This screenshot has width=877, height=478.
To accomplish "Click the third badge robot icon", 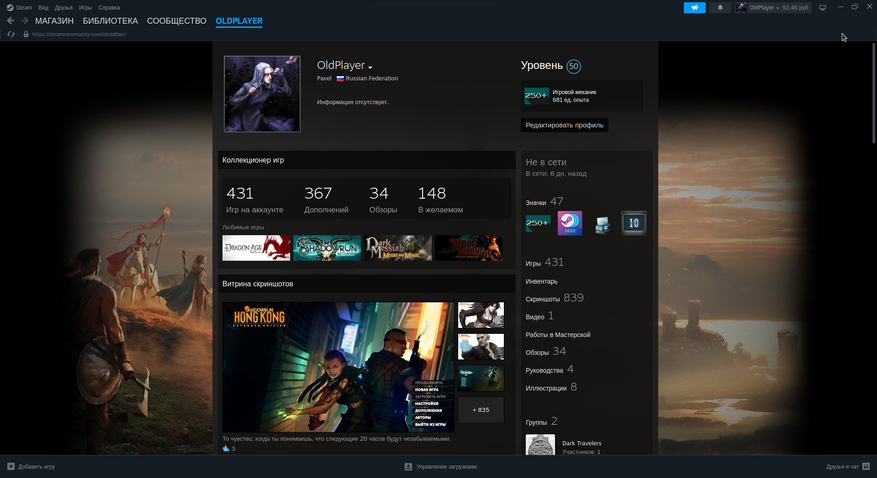I will click(602, 224).
